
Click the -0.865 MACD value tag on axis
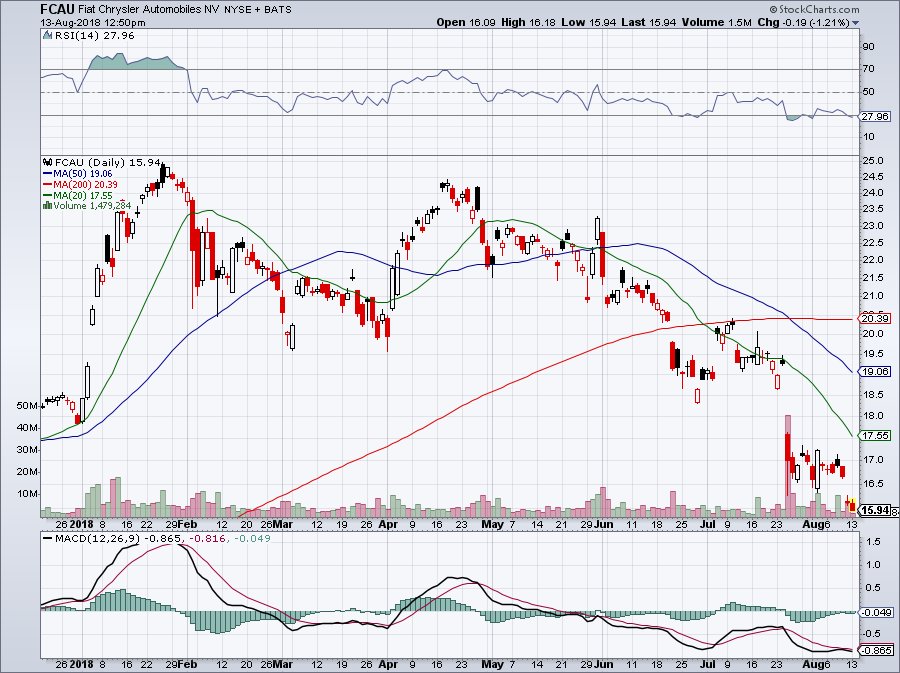tap(876, 651)
